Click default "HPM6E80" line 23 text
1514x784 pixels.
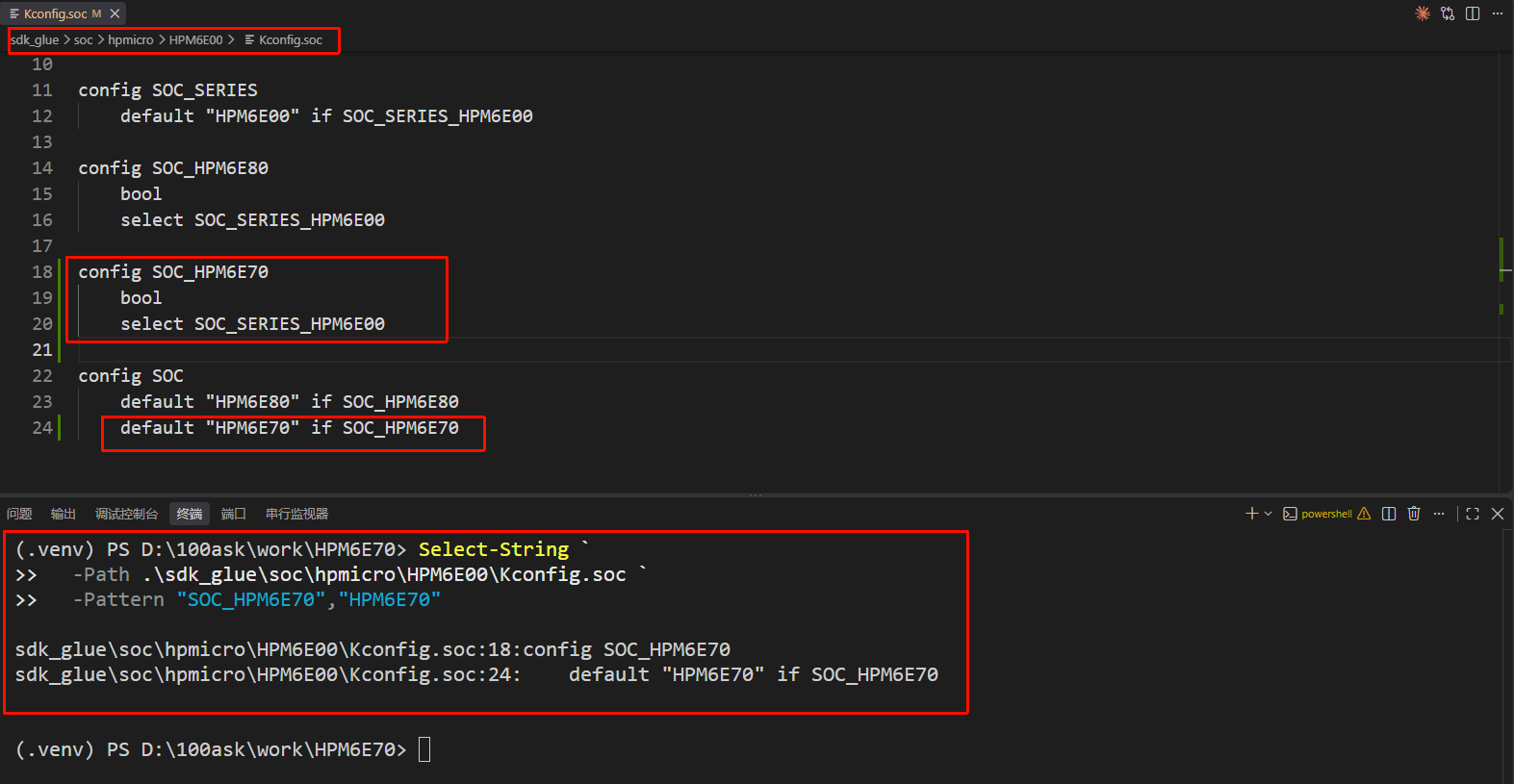(x=290, y=402)
